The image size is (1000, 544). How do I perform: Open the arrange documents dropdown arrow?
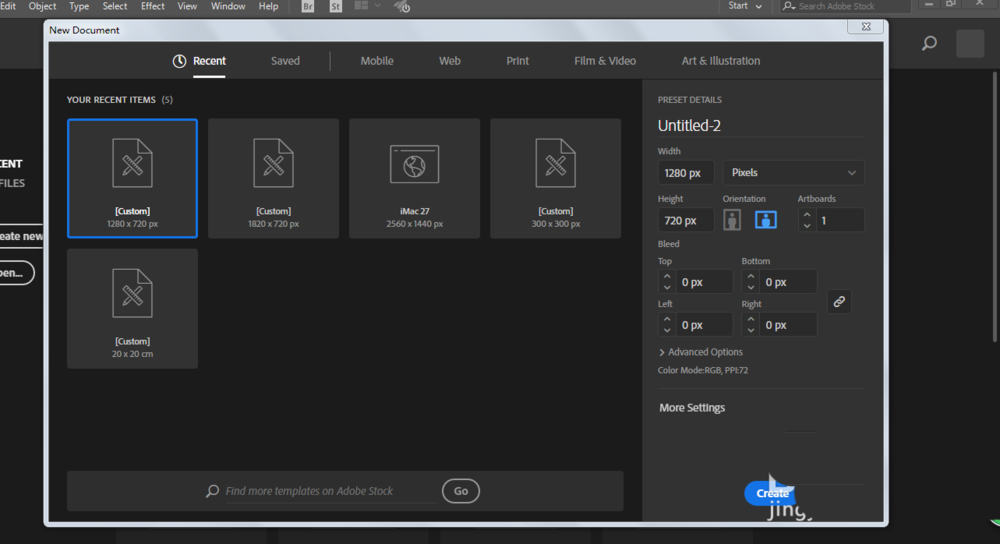tap(378, 6)
